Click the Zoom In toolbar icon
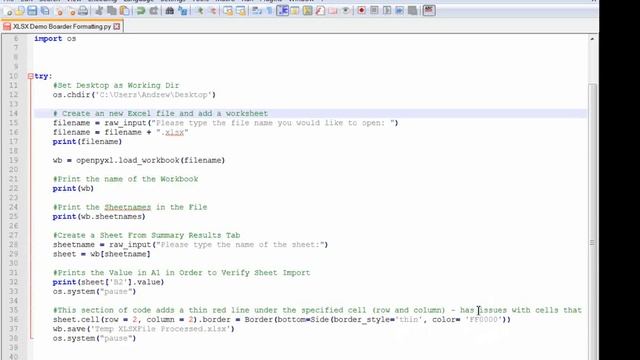This screenshot has width=640, height=360. (x=200, y=11)
